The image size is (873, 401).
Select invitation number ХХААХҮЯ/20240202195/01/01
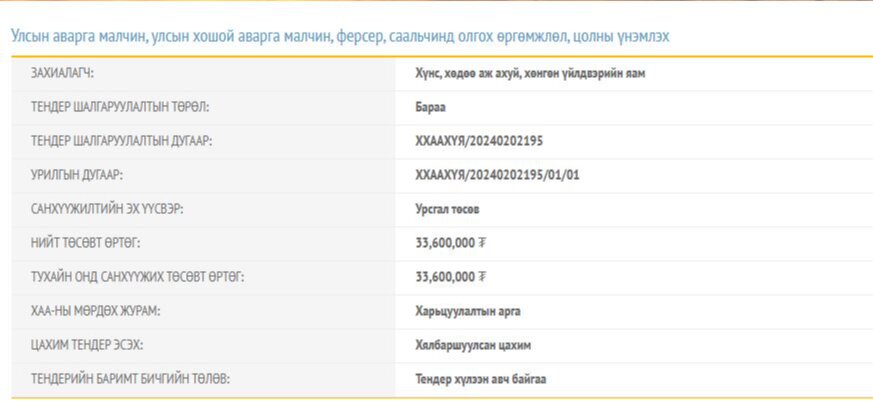click(x=497, y=175)
